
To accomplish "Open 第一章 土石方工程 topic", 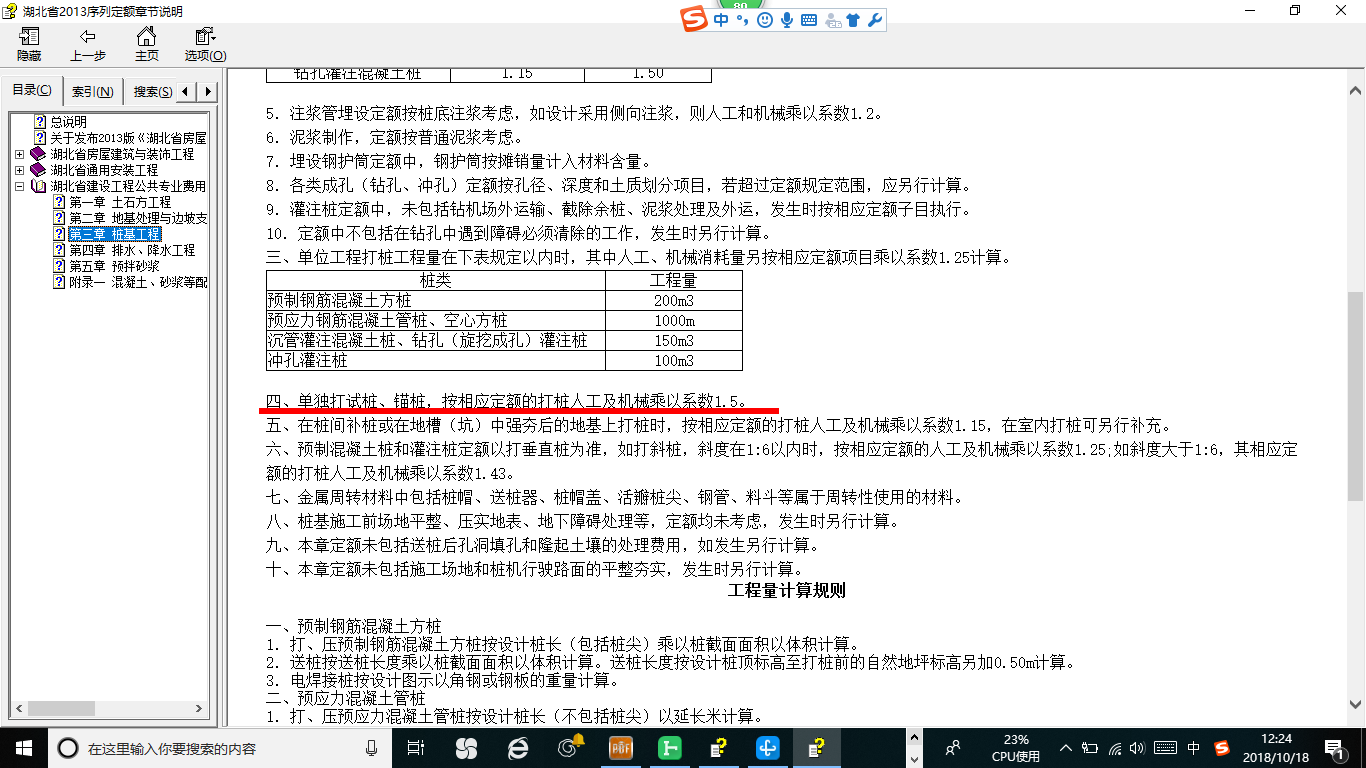I will point(119,202).
